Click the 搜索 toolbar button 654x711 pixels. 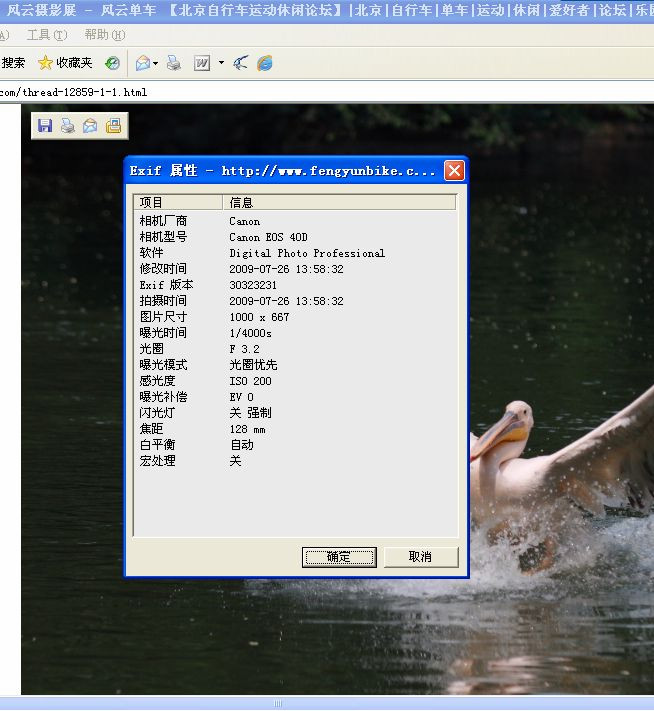[x=13, y=63]
